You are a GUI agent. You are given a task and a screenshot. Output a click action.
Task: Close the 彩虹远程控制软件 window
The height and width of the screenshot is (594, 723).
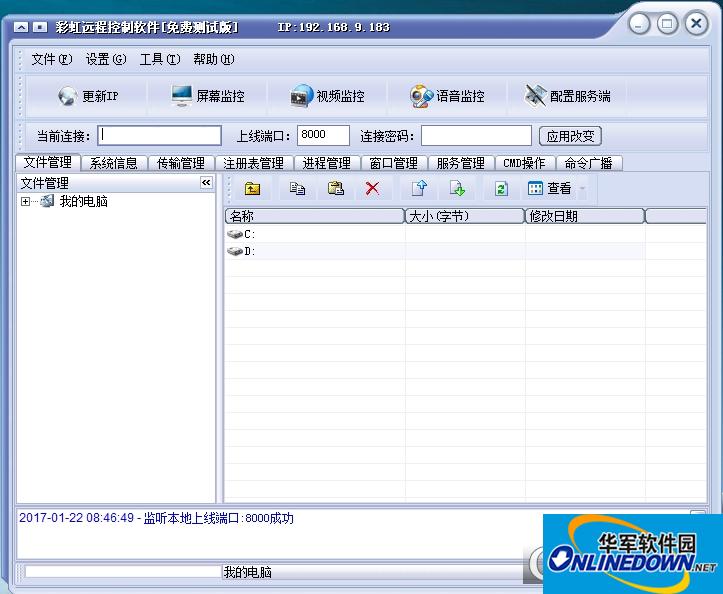point(696,23)
